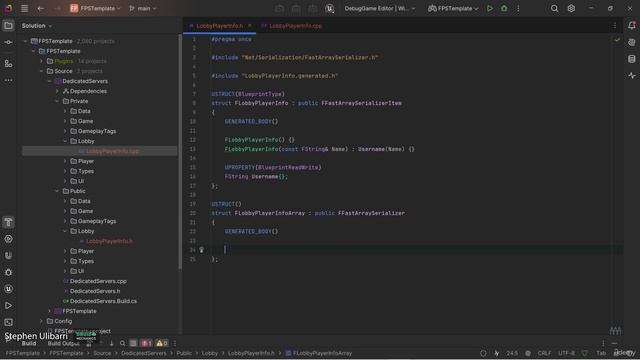The width and height of the screenshot is (640, 360).
Task: Open the Explorer tool window icon
Action: coord(8,26)
